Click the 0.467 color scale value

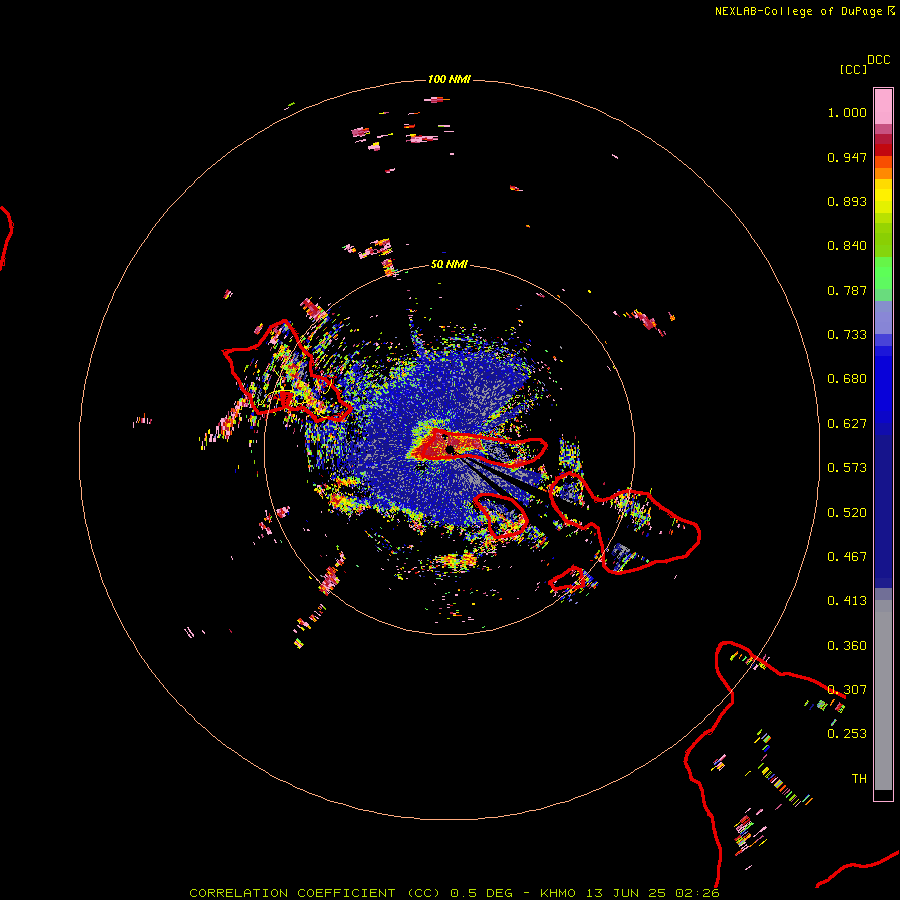point(847,557)
